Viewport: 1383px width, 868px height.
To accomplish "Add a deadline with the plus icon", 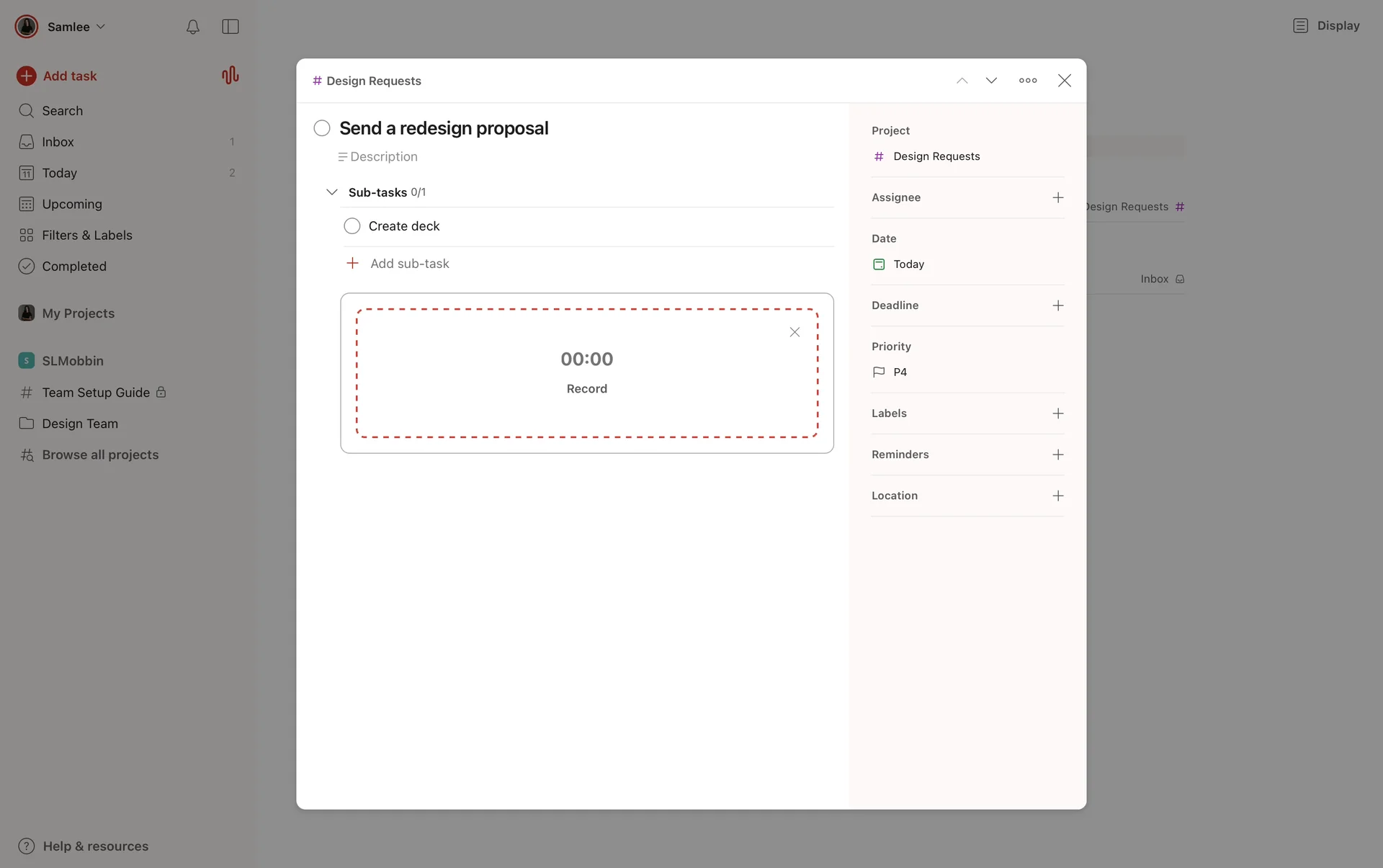I will [x=1057, y=305].
